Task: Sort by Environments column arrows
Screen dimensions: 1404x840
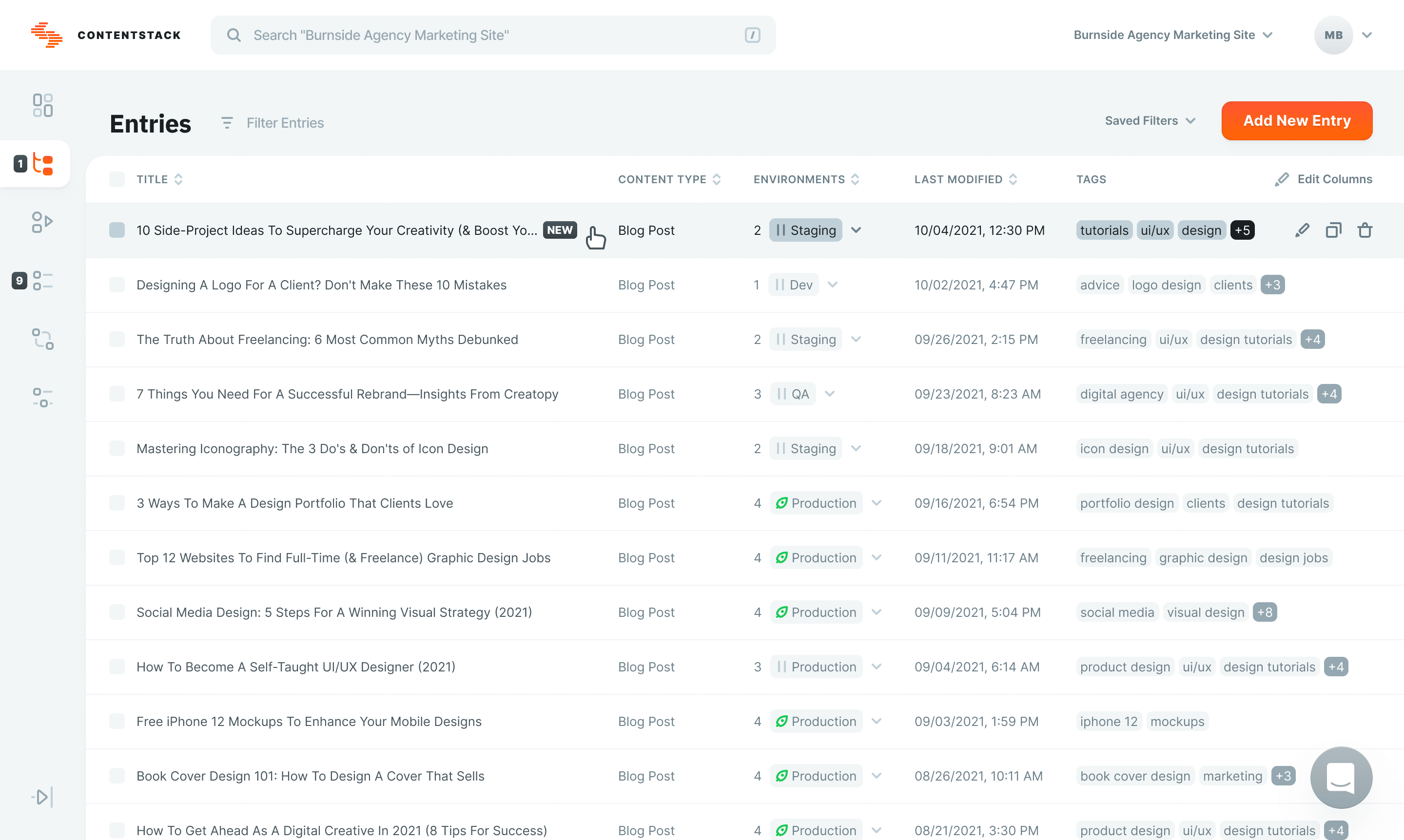Action: (855, 179)
